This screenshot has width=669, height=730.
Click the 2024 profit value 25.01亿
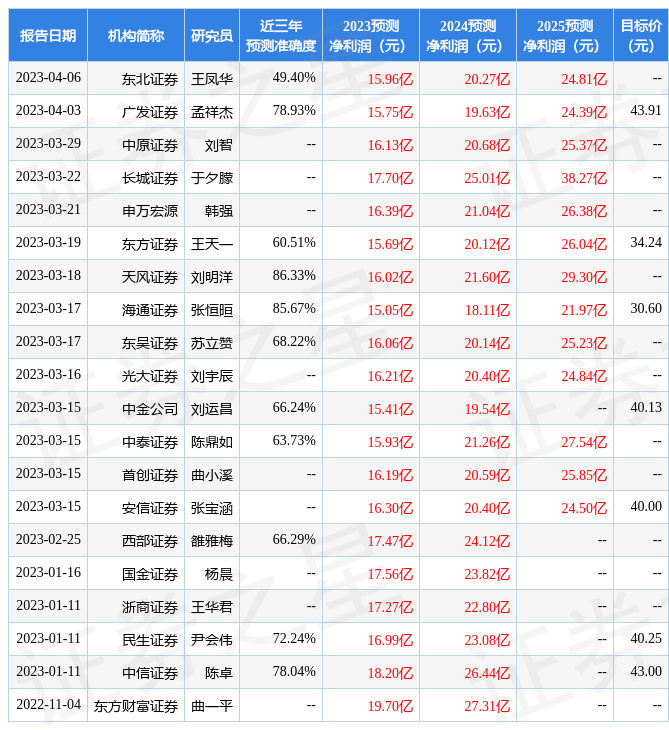(487, 179)
